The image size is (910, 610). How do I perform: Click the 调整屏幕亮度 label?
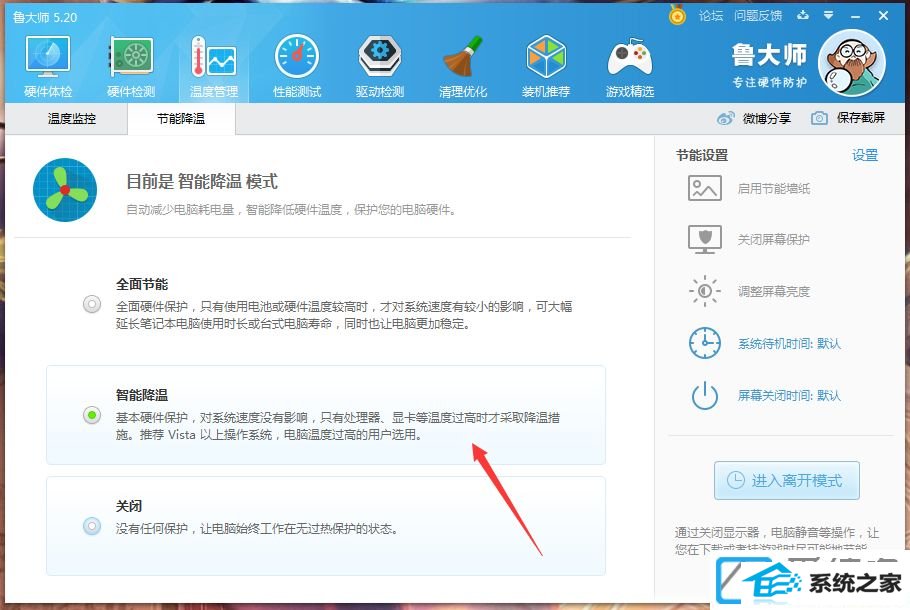click(774, 291)
